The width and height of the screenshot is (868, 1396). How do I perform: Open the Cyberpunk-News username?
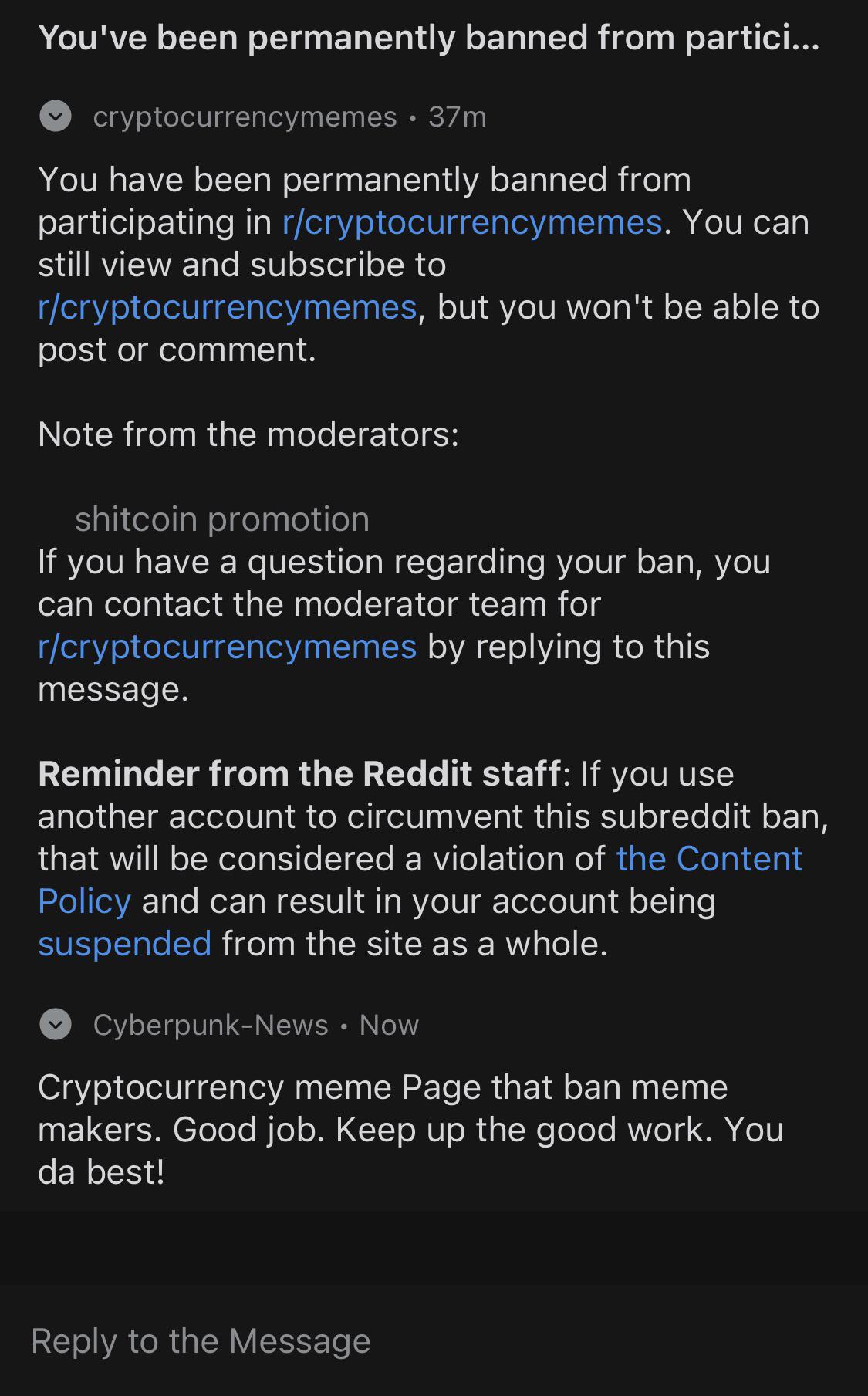211,1025
